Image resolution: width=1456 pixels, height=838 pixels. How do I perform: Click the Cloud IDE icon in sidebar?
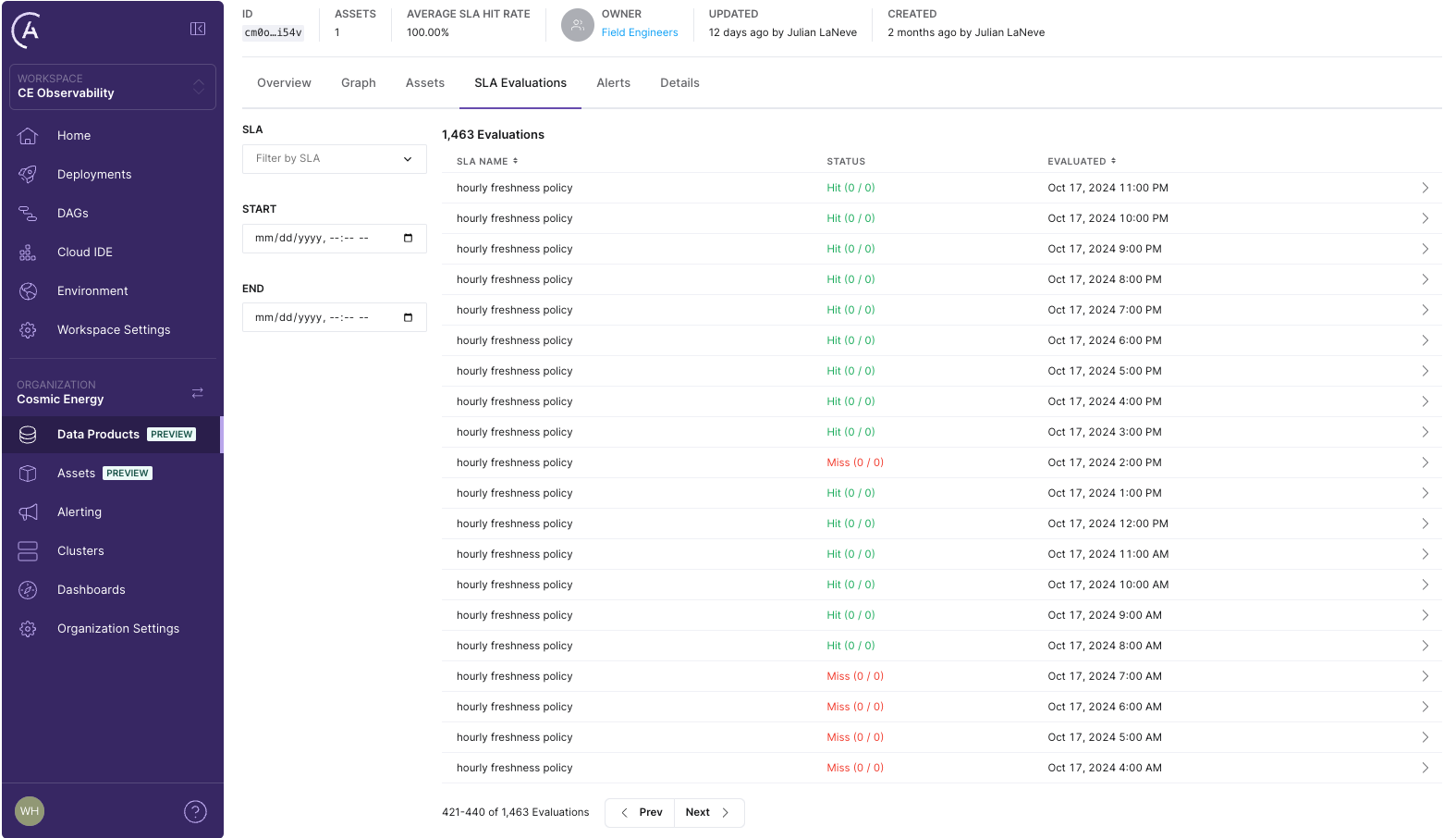(x=28, y=253)
